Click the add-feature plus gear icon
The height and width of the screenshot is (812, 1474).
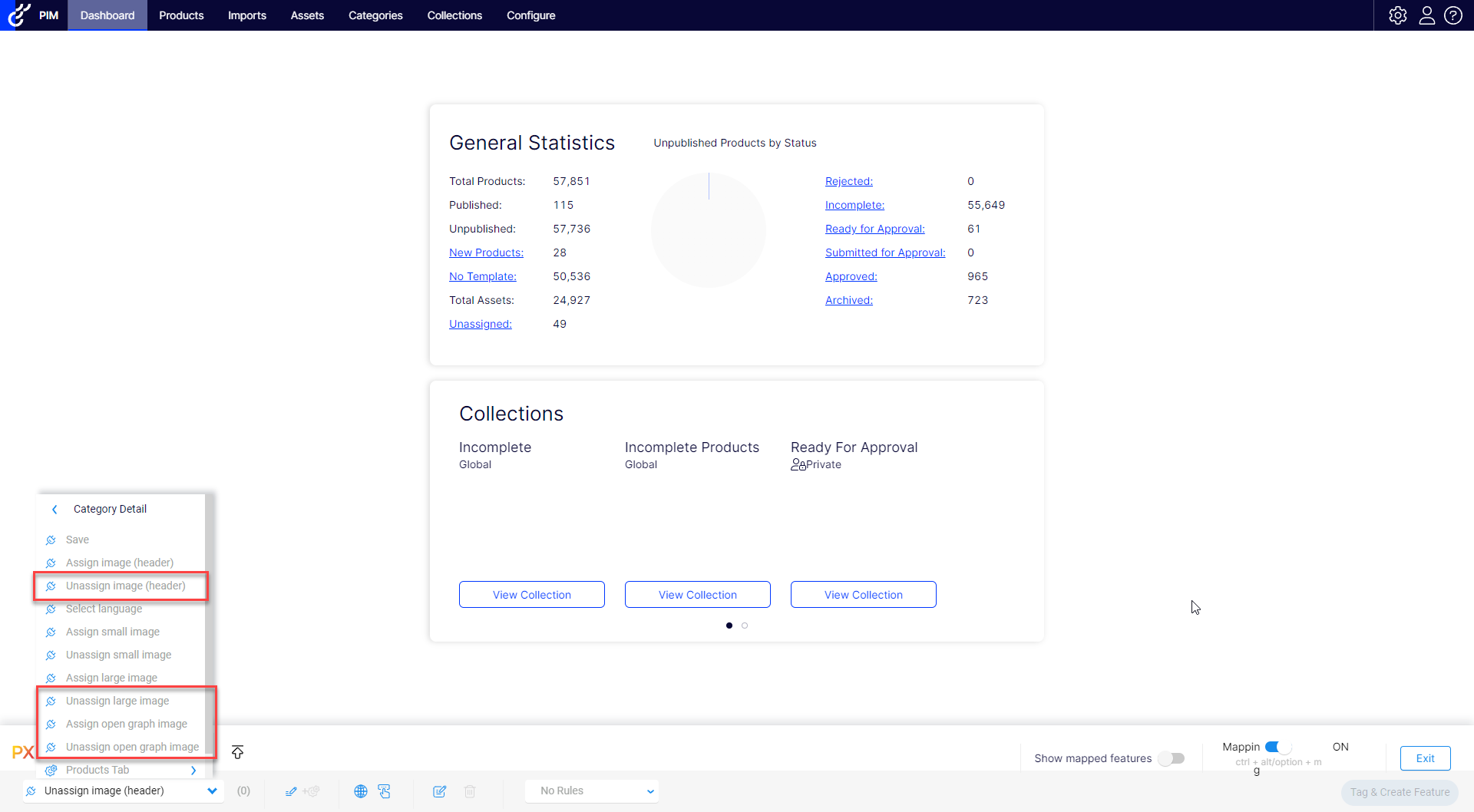(x=311, y=791)
